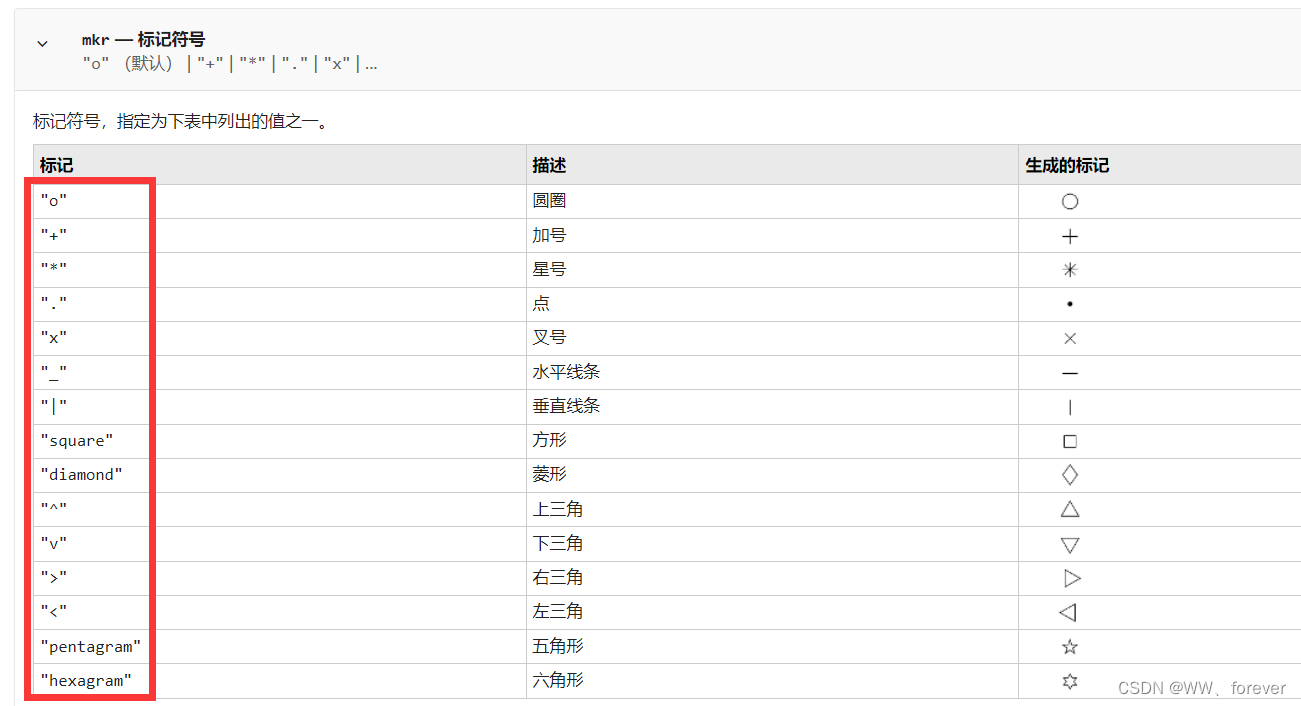This screenshot has width=1301, height=706.
Task: Click the 圆圈 description cell
Action: [550, 201]
